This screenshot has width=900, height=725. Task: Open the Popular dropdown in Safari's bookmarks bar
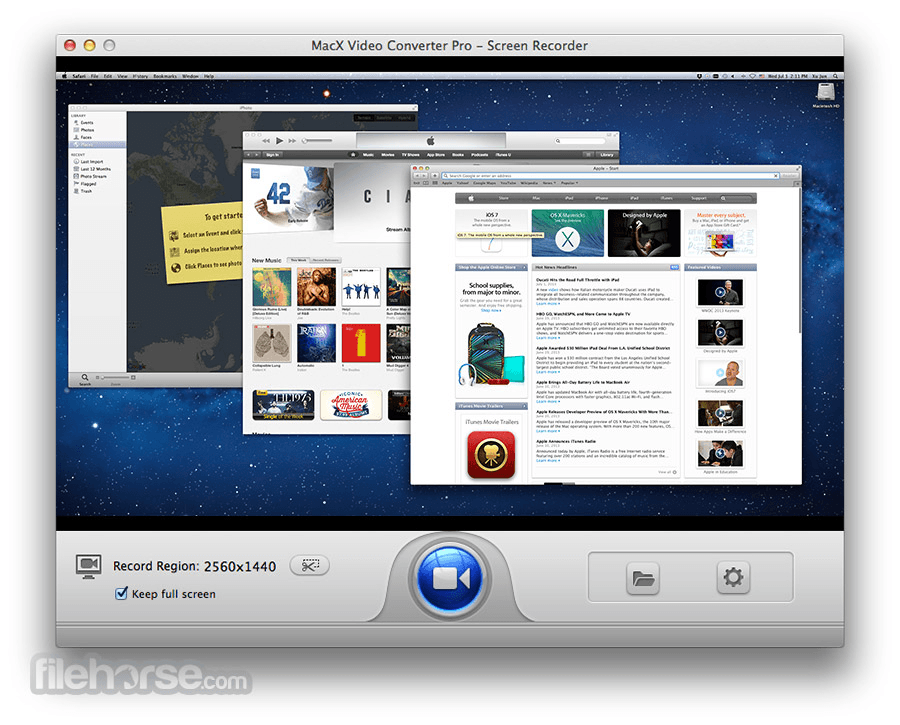pyautogui.click(x=569, y=183)
